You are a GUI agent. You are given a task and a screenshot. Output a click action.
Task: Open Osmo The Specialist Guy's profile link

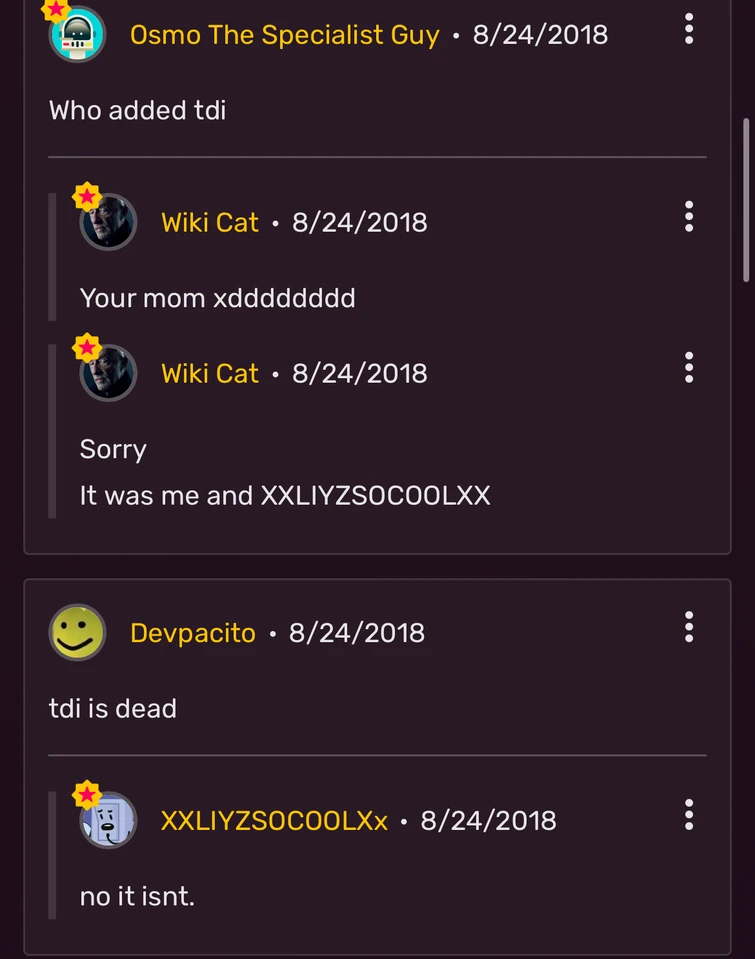pos(284,34)
